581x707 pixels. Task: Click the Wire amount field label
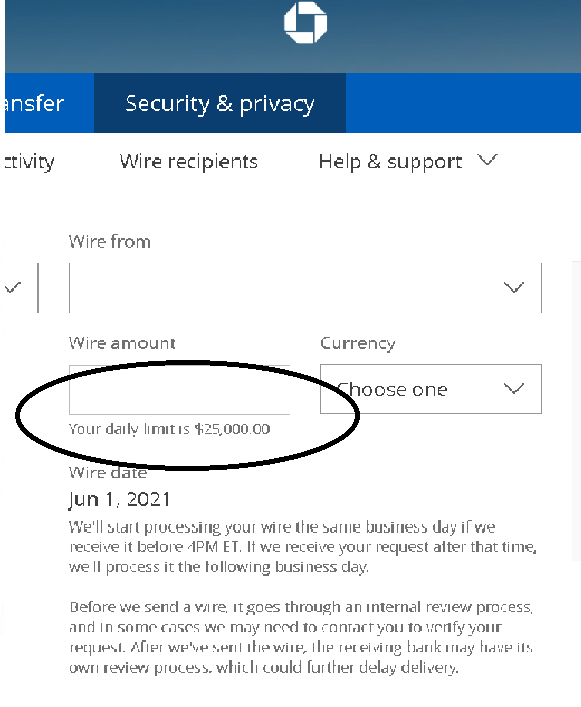[x=122, y=343]
